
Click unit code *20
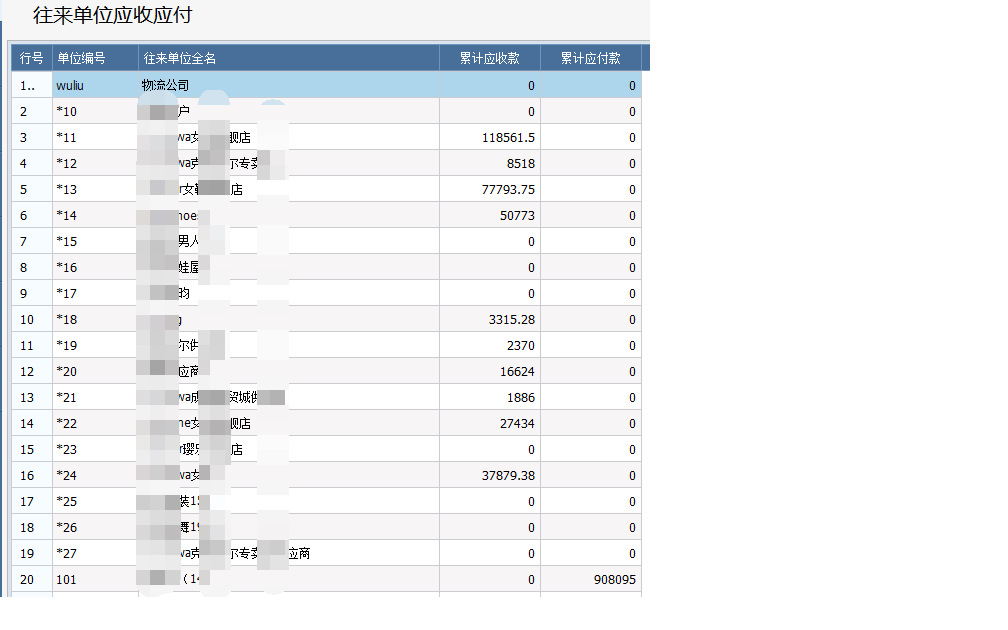click(95, 372)
